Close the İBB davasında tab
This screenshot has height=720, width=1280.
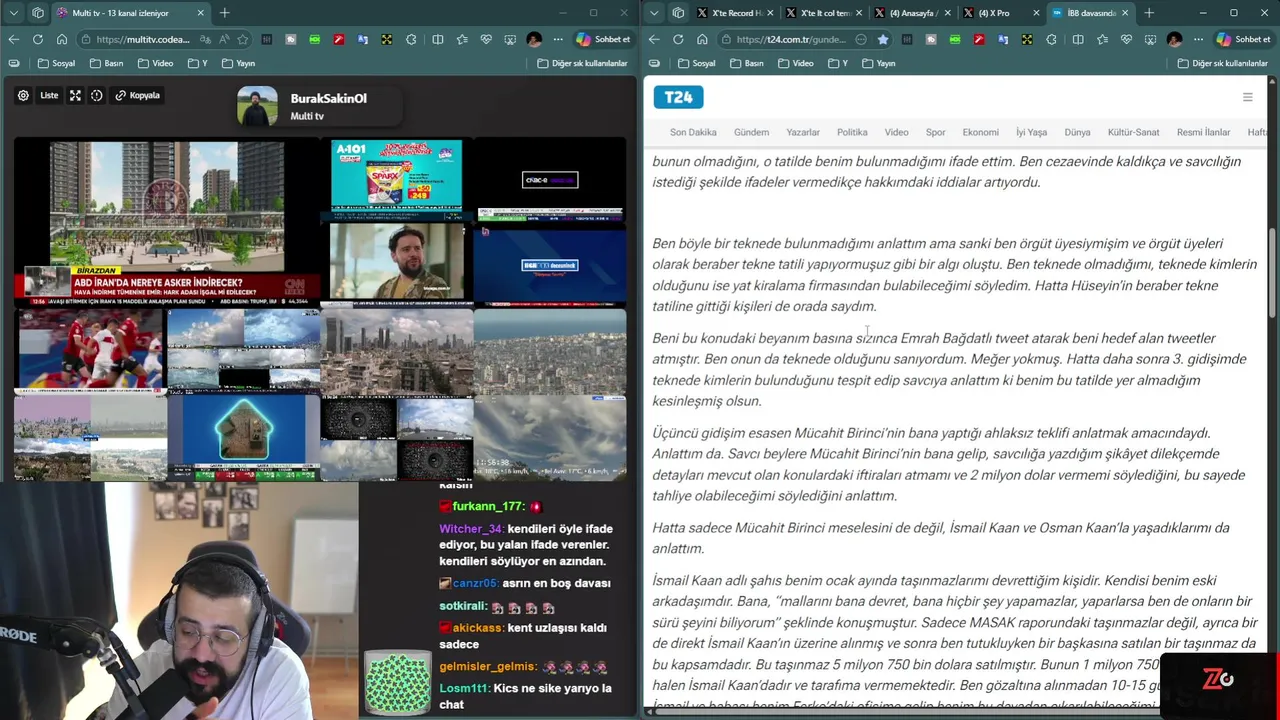point(1126,13)
